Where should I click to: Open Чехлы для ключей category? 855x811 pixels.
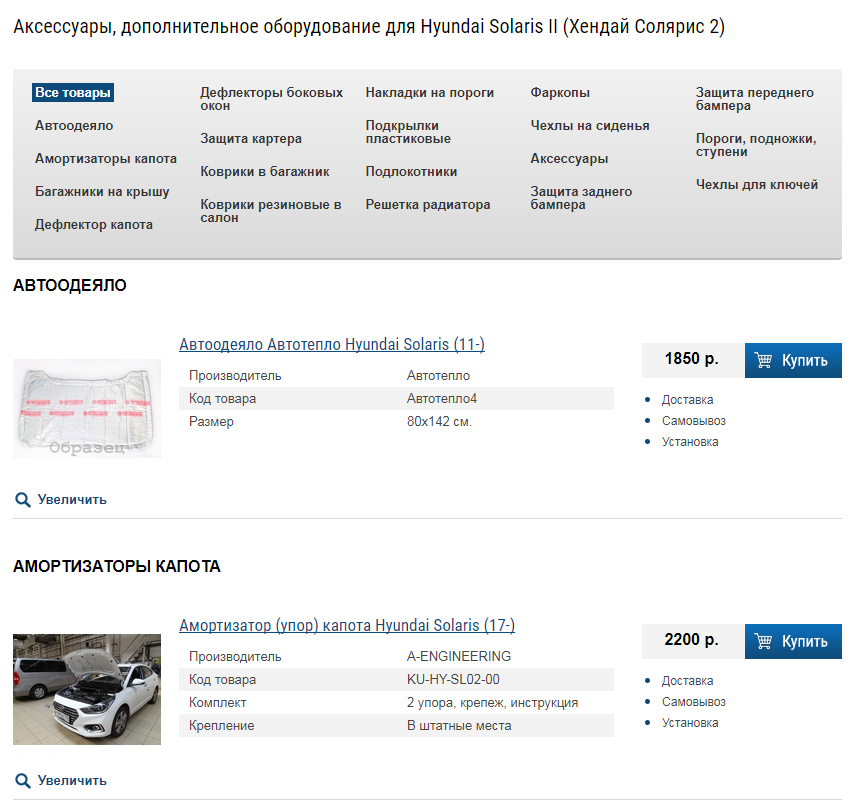pos(757,185)
